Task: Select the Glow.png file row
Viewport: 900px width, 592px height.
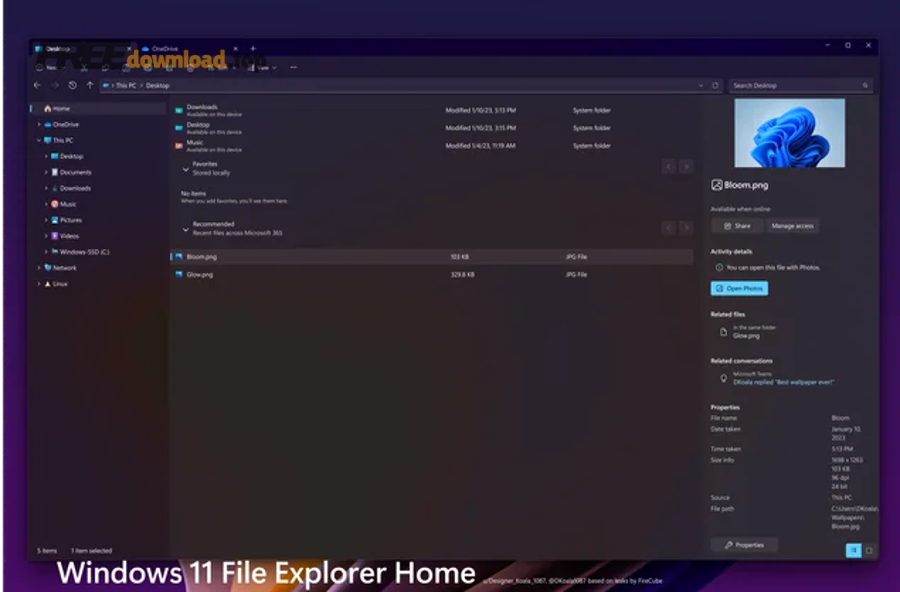Action: click(432, 275)
